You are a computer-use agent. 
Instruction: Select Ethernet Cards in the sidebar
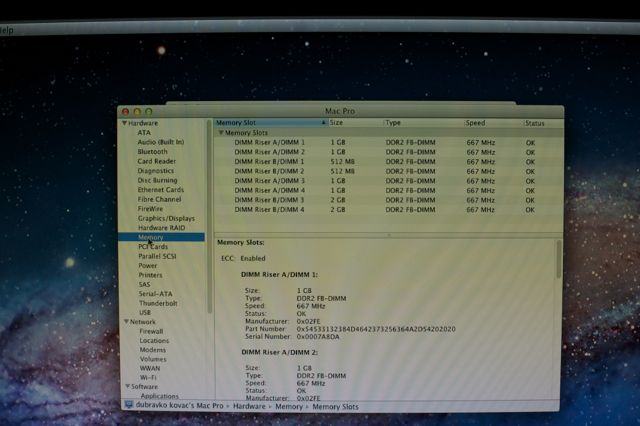161,190
